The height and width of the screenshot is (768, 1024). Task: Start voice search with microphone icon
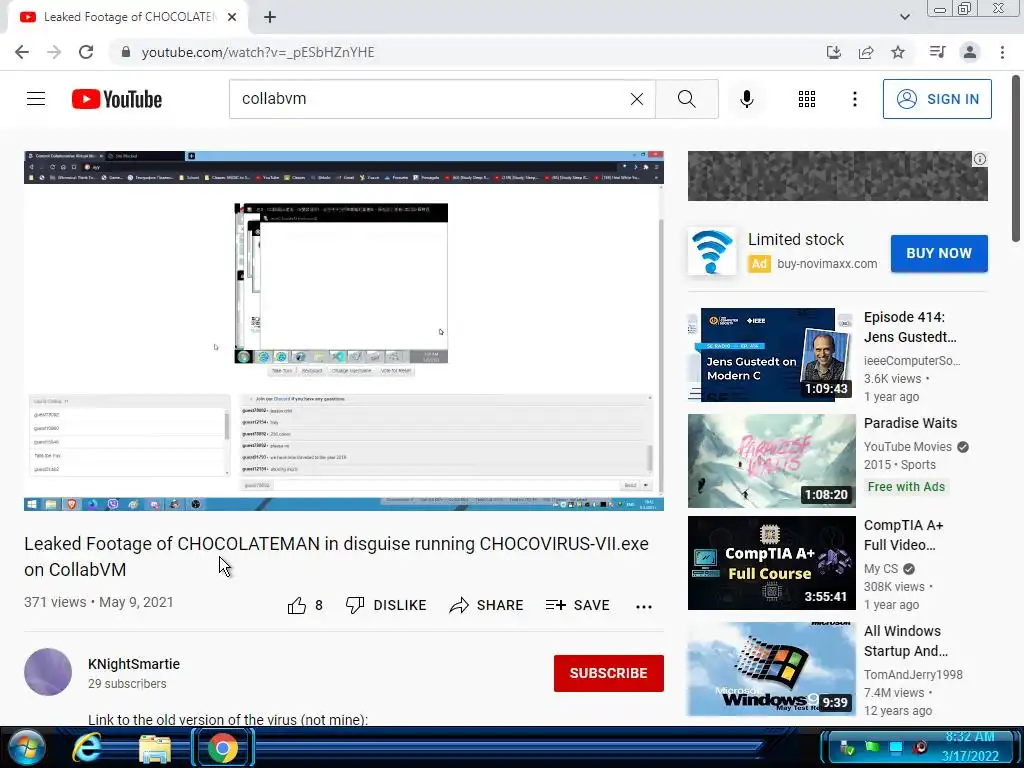746,99
